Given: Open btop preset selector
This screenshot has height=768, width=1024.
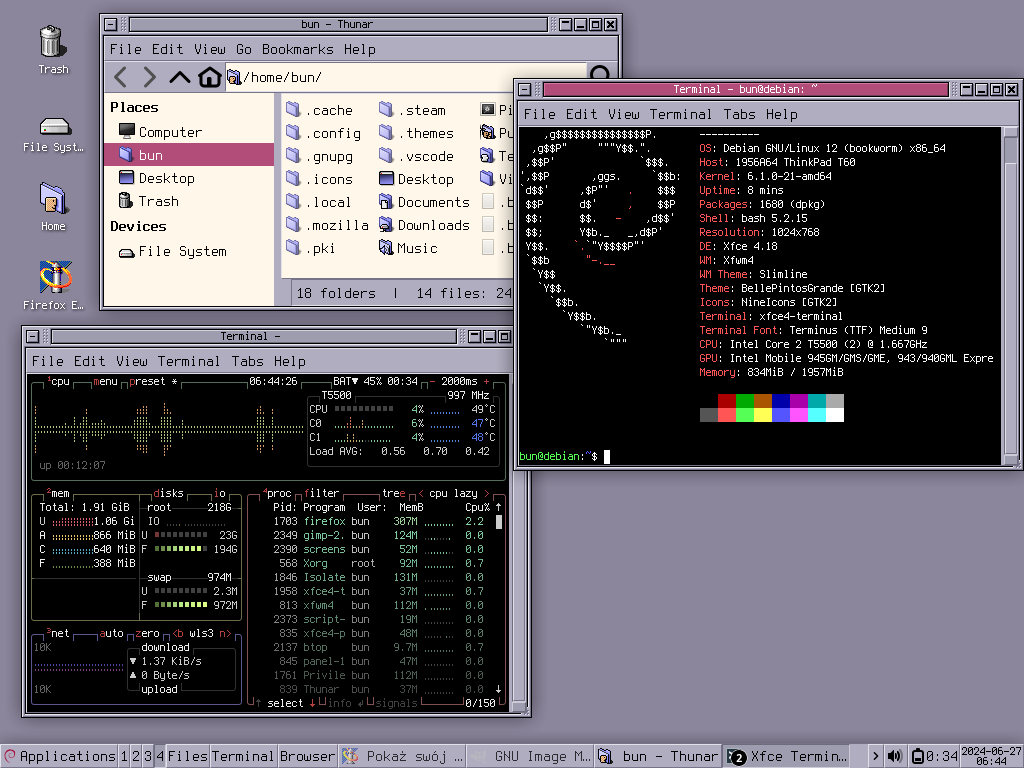Looking at the screenshot, I should [150, 381].
